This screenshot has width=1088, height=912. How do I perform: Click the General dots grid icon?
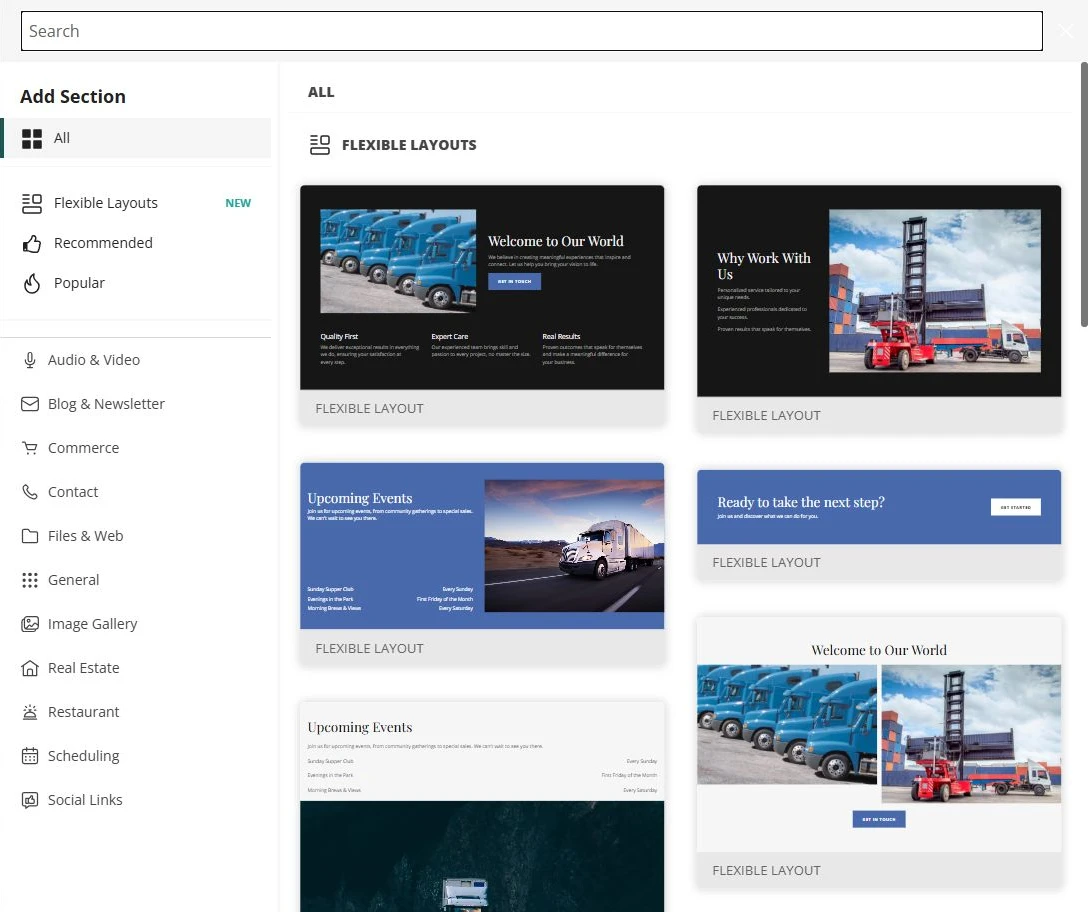tap(30, 580)
